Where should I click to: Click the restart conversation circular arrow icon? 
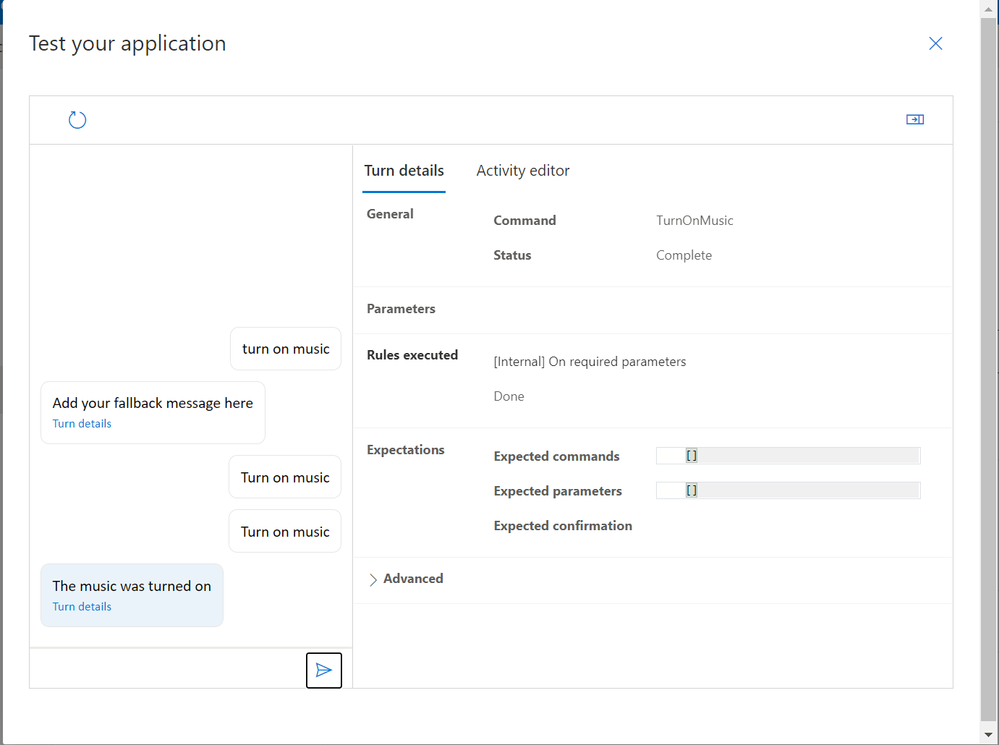pos(77,120)
